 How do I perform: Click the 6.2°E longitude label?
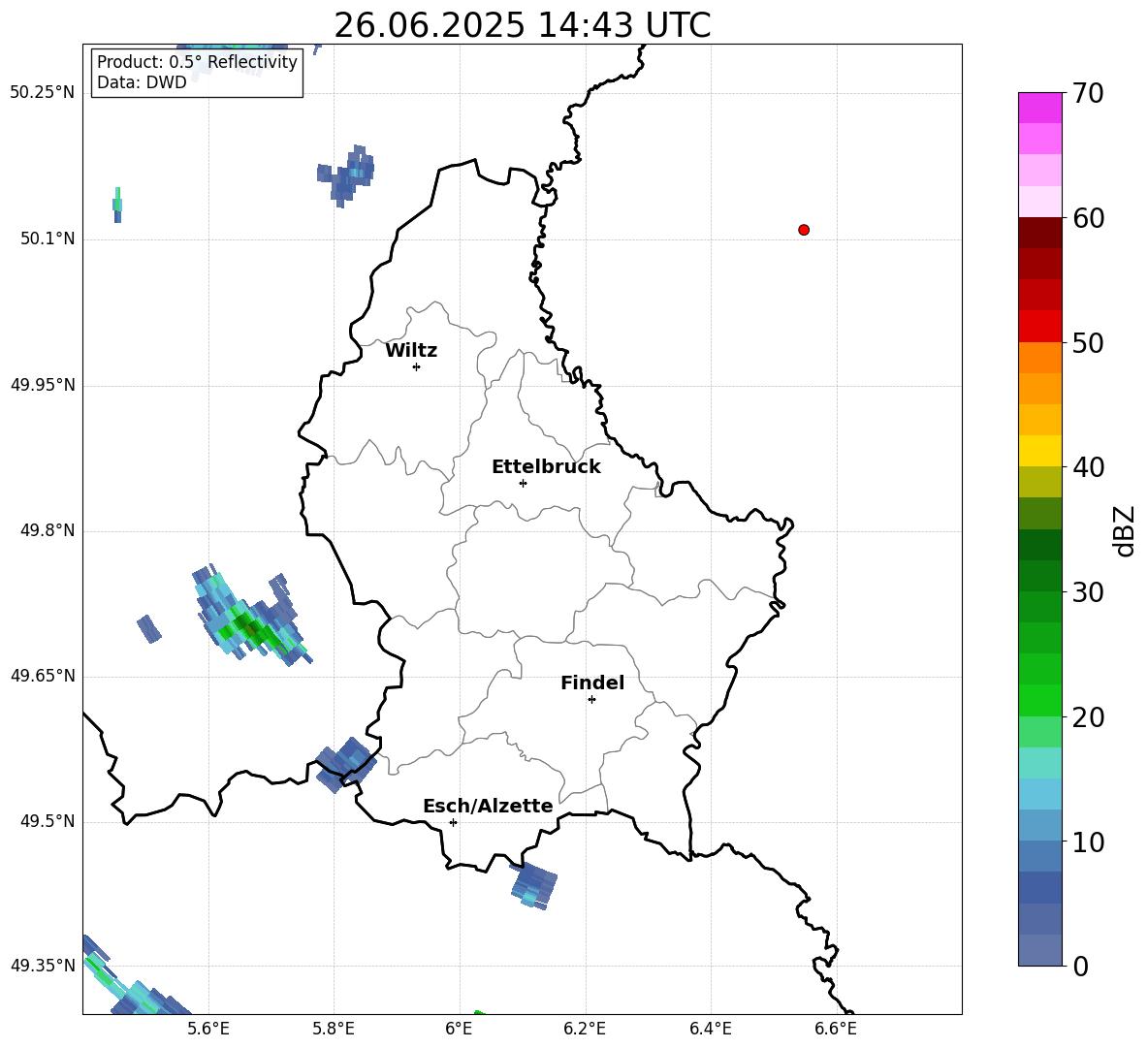[585, 1029]
